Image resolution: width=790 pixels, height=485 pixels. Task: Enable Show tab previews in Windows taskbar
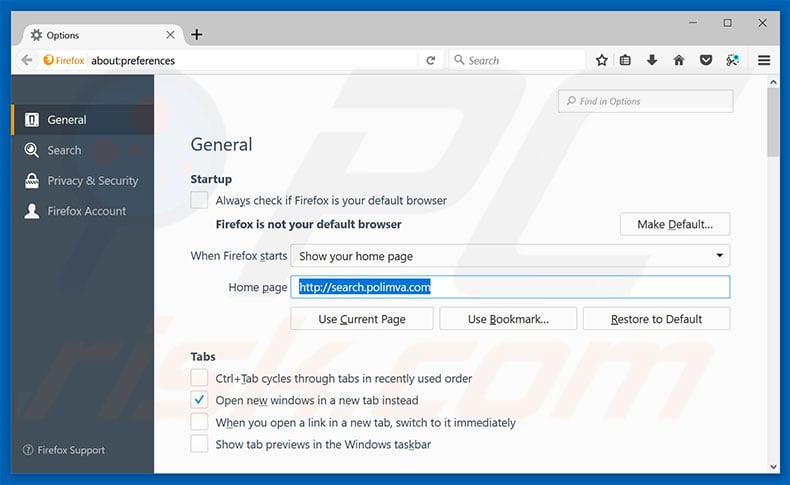(199, 444)
